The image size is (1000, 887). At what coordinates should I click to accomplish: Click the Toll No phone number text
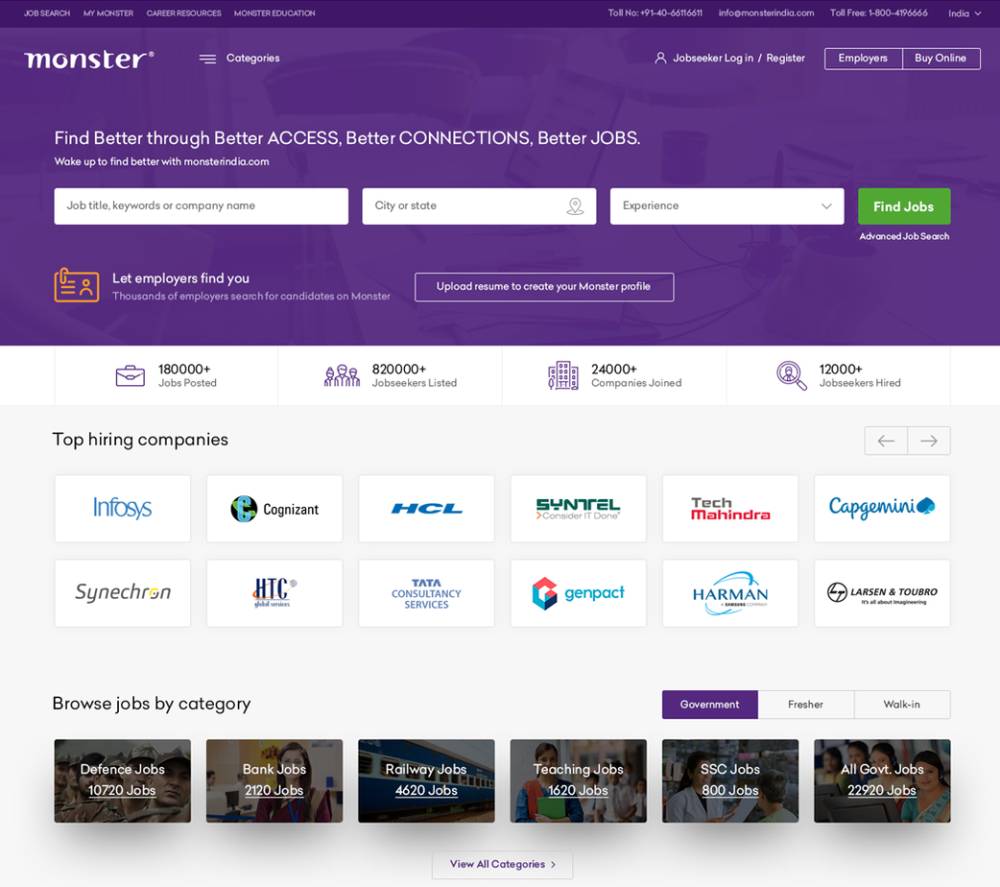pos(655,13)
